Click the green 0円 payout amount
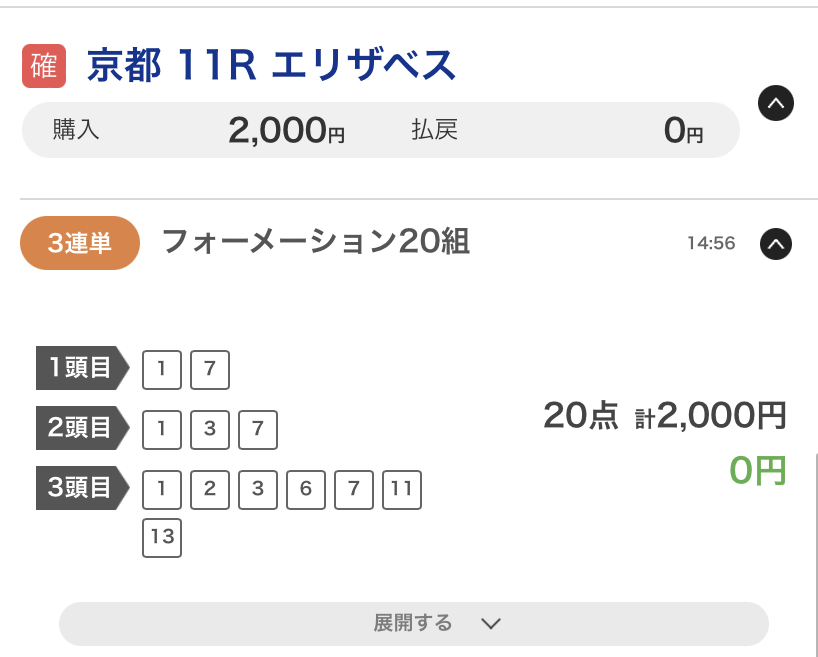 click(757, 470)
